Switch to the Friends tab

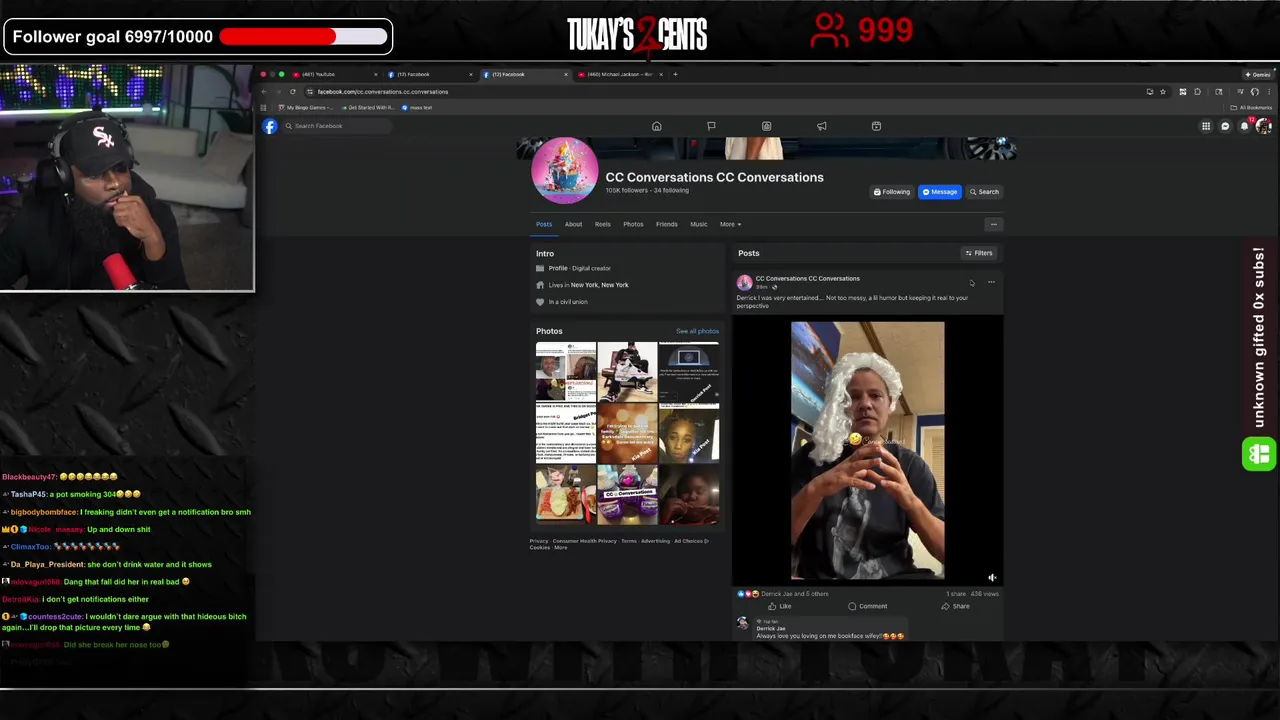[x=666, y=224]
